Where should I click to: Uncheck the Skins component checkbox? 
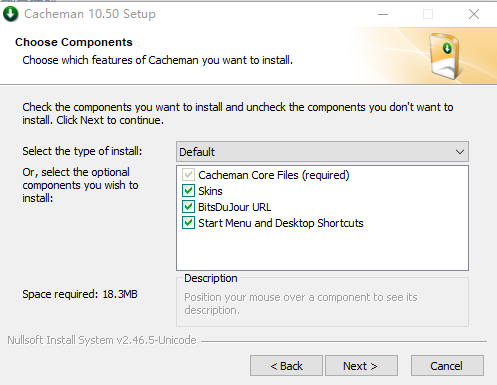[188, 191]
